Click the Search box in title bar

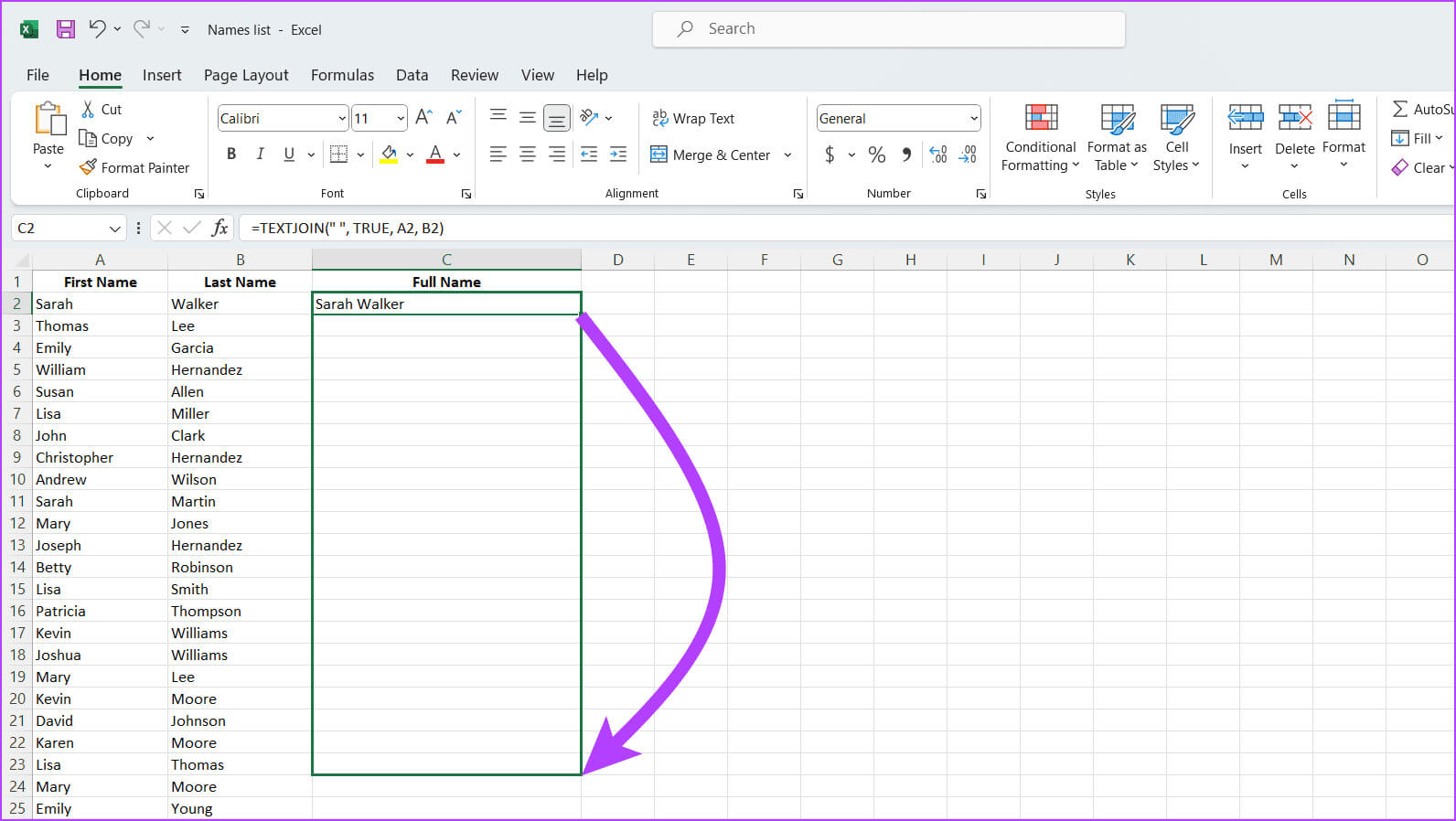[888, 29]
